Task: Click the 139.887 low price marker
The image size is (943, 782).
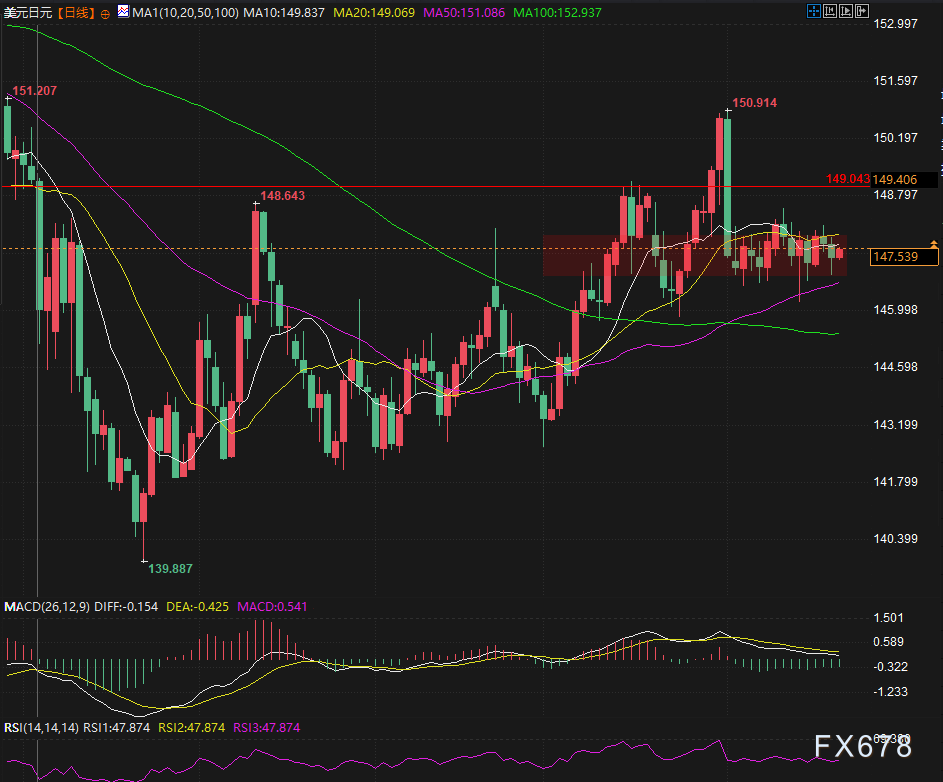Action: [170, 568]
